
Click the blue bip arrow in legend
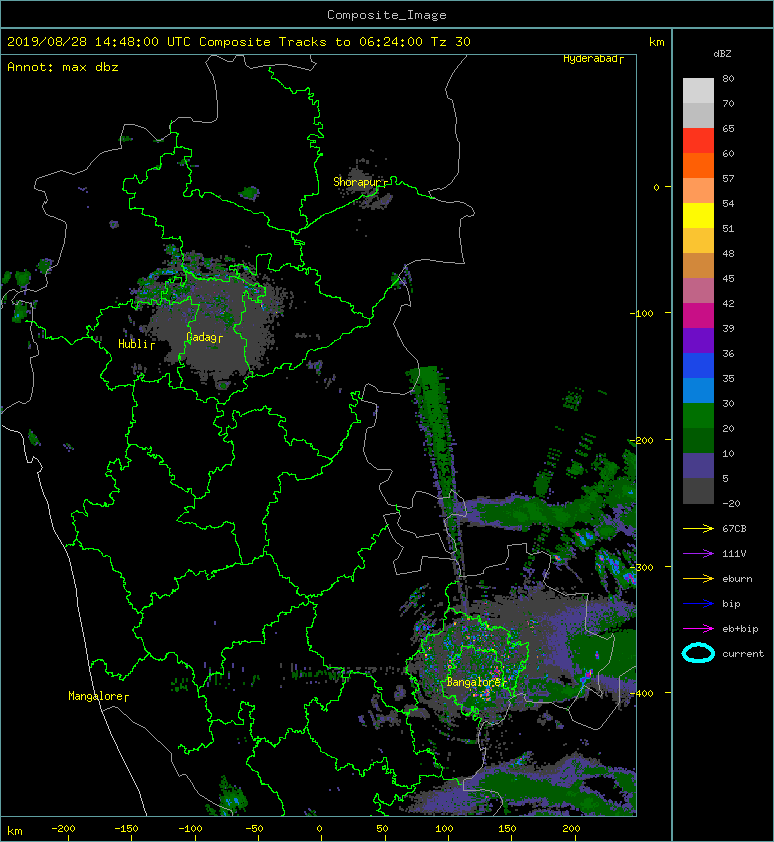pos(698,604)
